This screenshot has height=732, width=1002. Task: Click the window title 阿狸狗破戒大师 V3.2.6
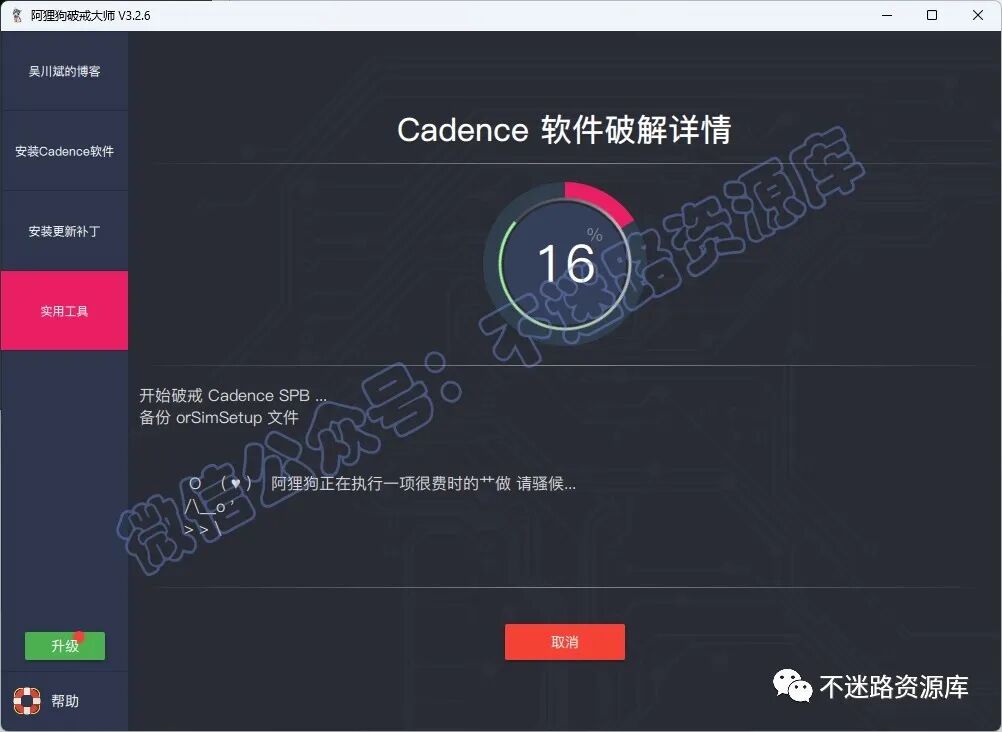click(x=90, y=15)
